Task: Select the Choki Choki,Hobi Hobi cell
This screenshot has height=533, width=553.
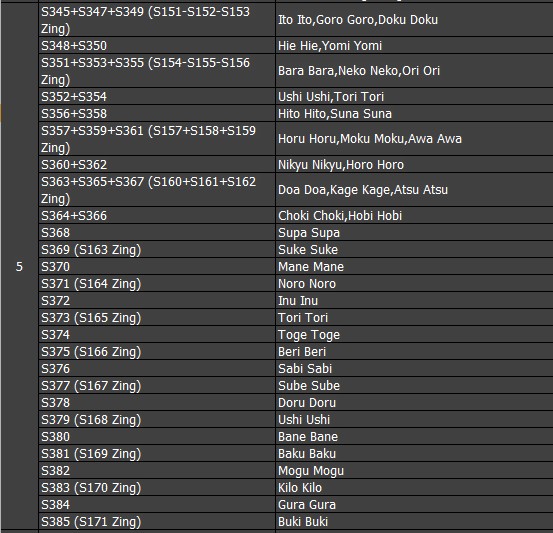Action: point(414,215)
